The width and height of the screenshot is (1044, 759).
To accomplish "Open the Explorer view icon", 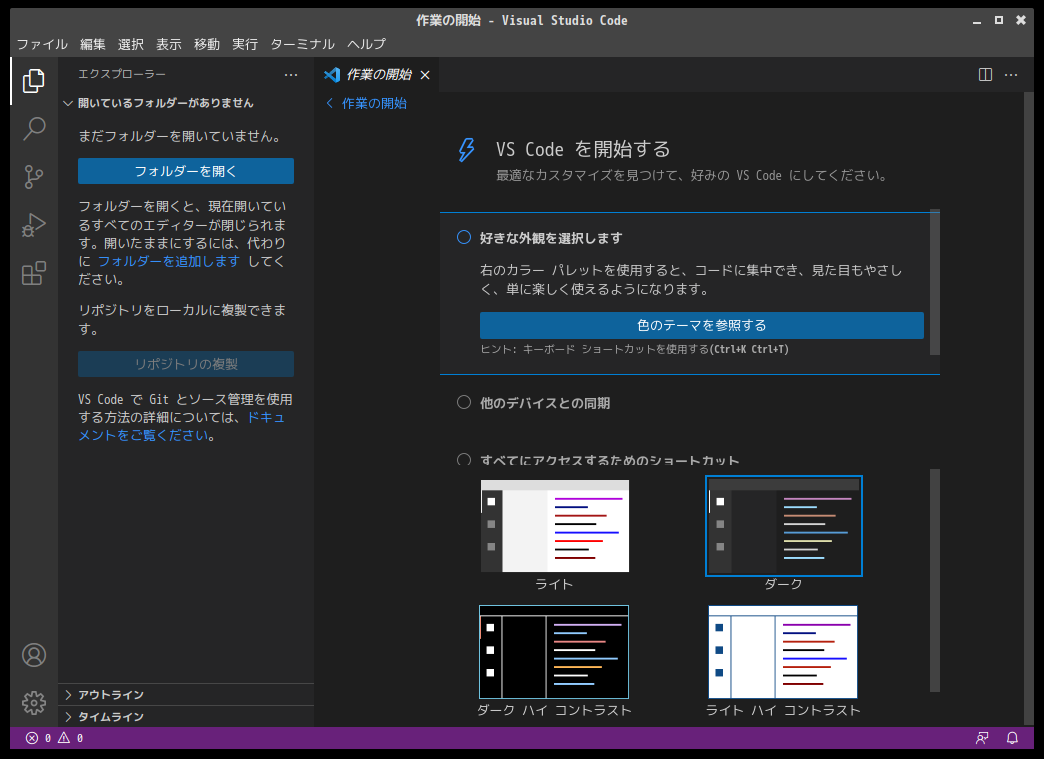I will (x=33, y=81).
